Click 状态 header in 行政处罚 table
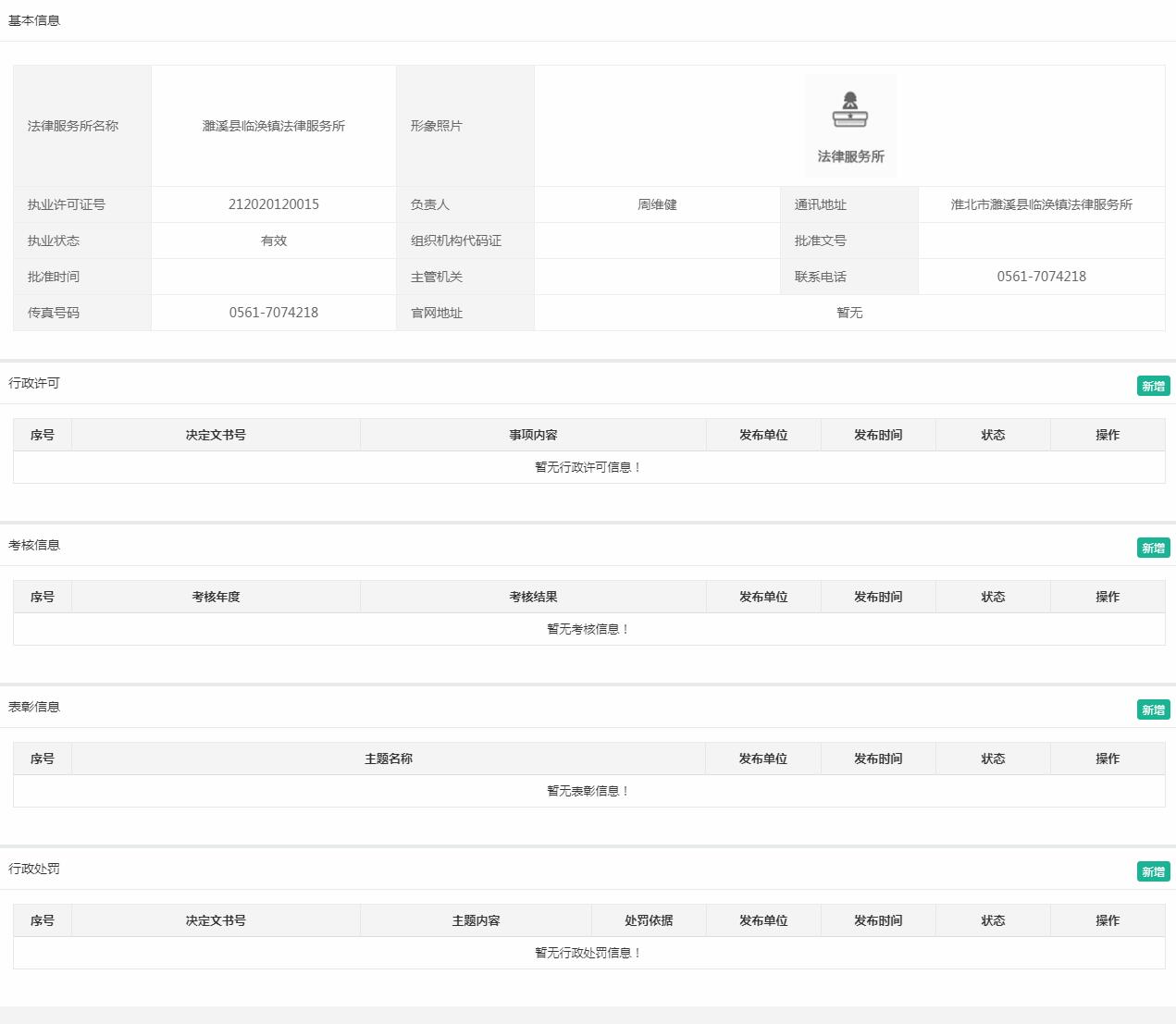The height and width of the screenshot is (1024, 1176). [993, 920]
